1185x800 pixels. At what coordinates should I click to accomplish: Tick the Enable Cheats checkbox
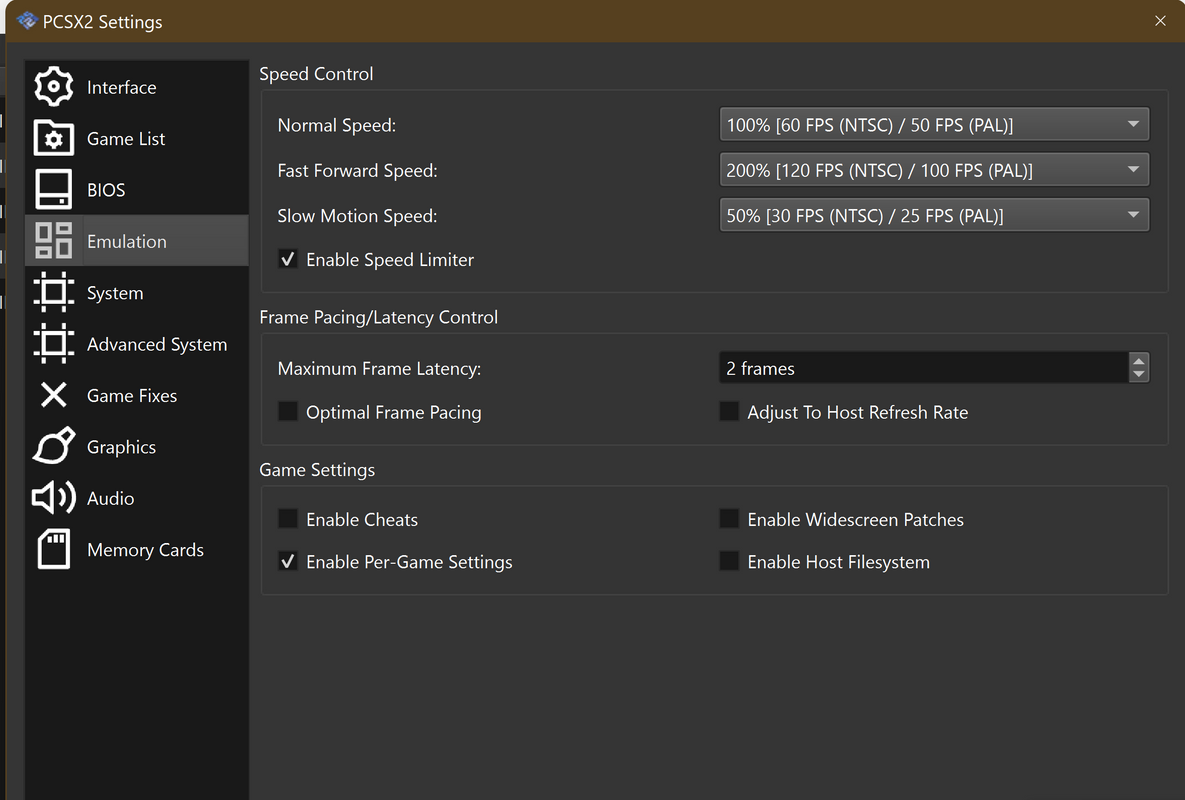(x=288, y=519)
